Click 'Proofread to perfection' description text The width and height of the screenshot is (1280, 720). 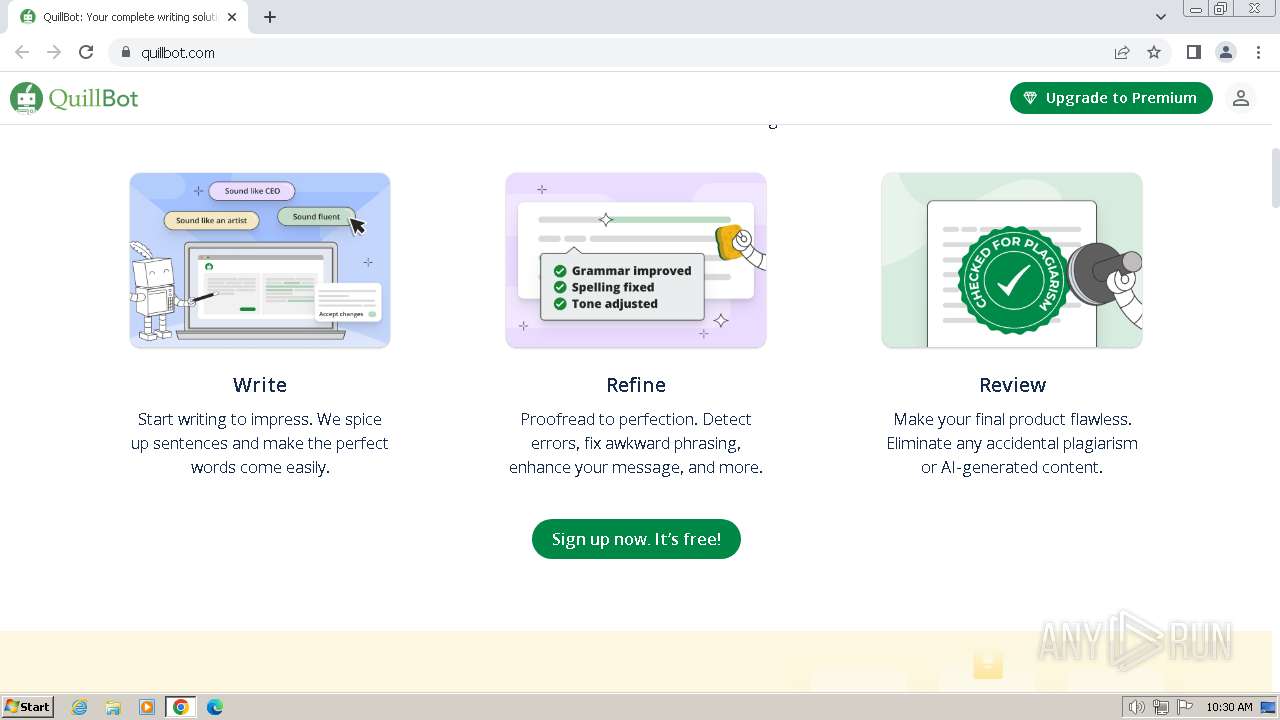coord(636,443)
